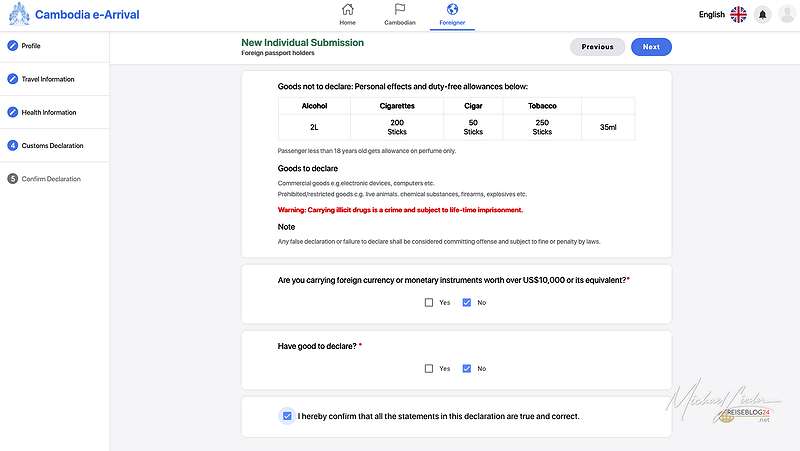This screenshot has width=800, height=451.
Task: Open notifications bell icon
Action: pos(763,15)
